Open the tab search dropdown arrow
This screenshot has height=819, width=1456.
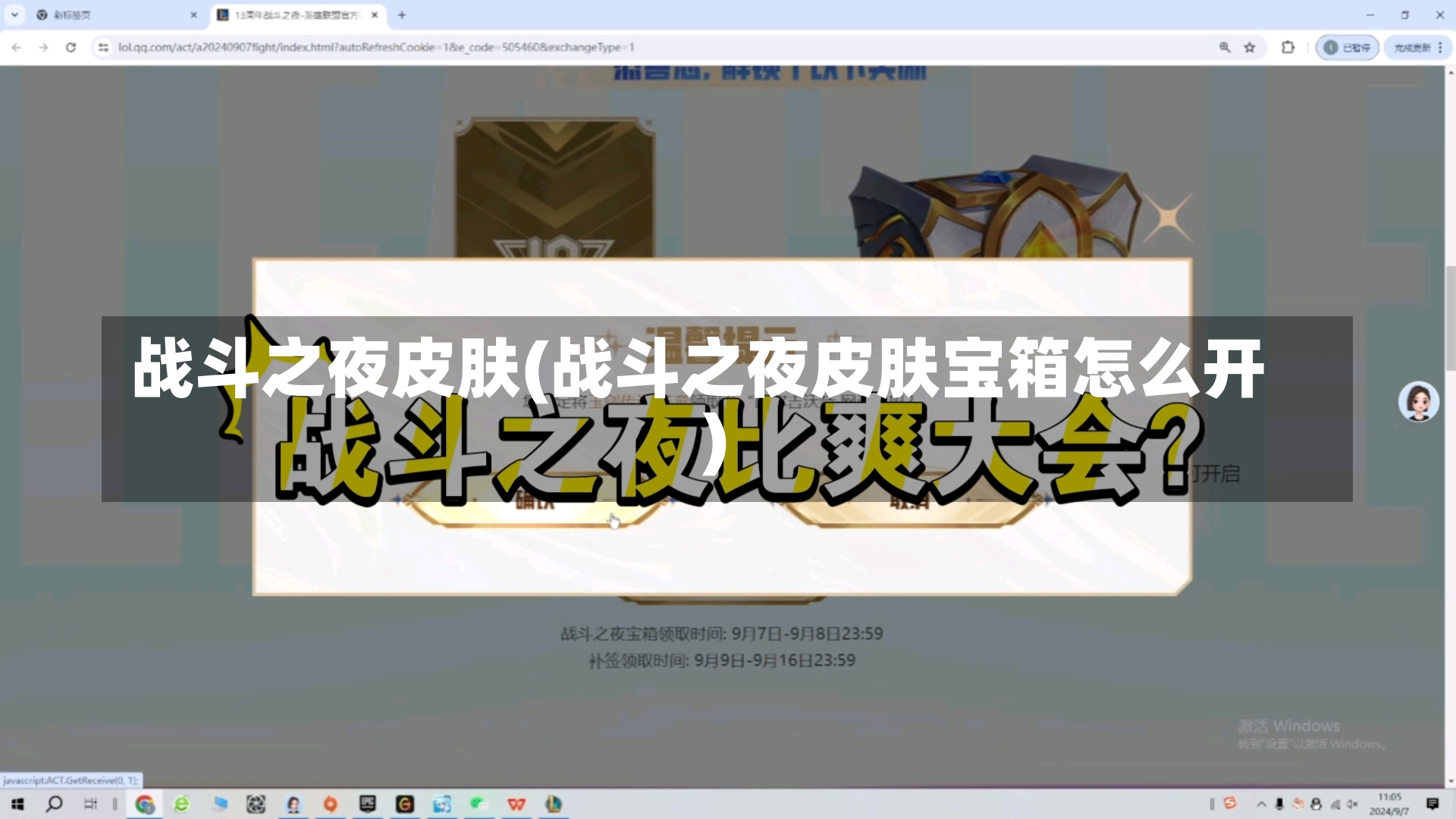(x=14, y=14)
